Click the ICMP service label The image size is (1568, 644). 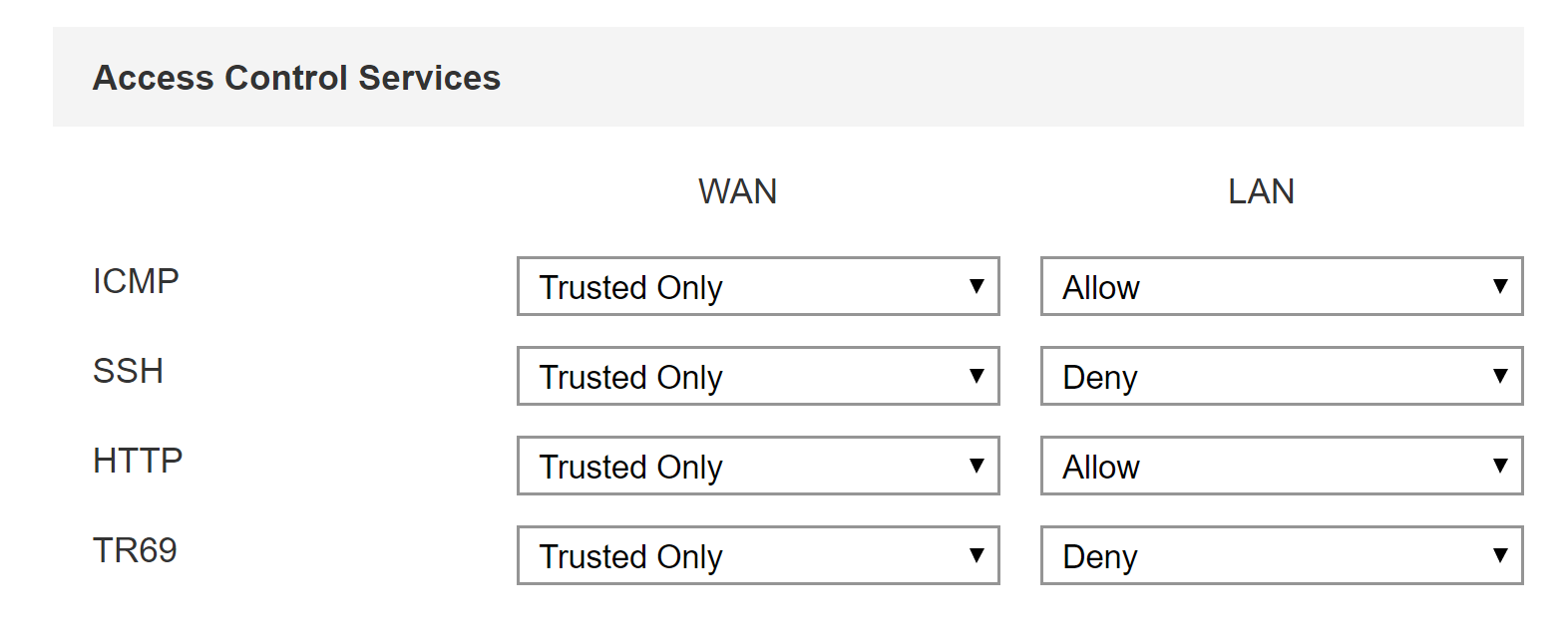(x=136, y=281)
